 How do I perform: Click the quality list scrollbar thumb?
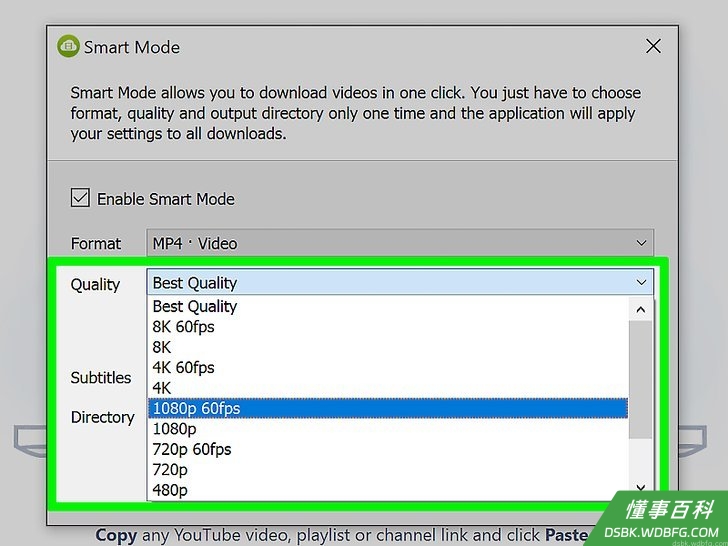[x=641, y=379]
